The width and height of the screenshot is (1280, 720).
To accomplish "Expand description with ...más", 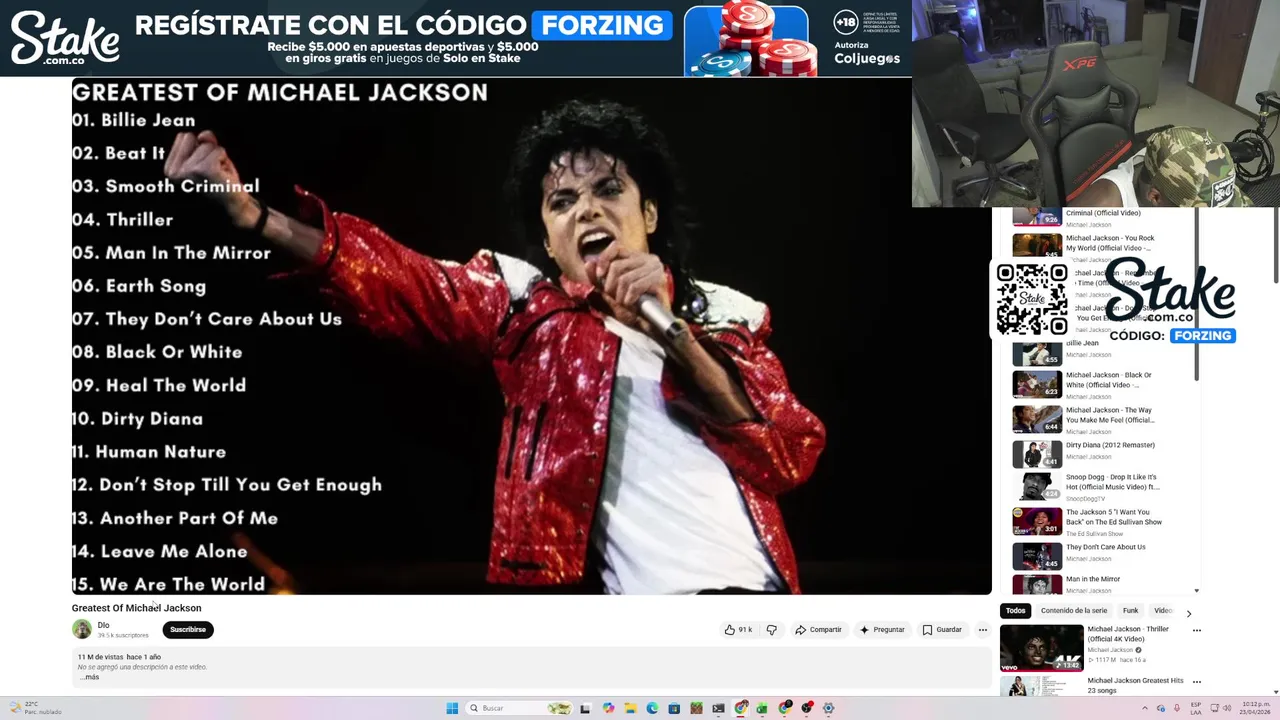I will click(89, 677).
